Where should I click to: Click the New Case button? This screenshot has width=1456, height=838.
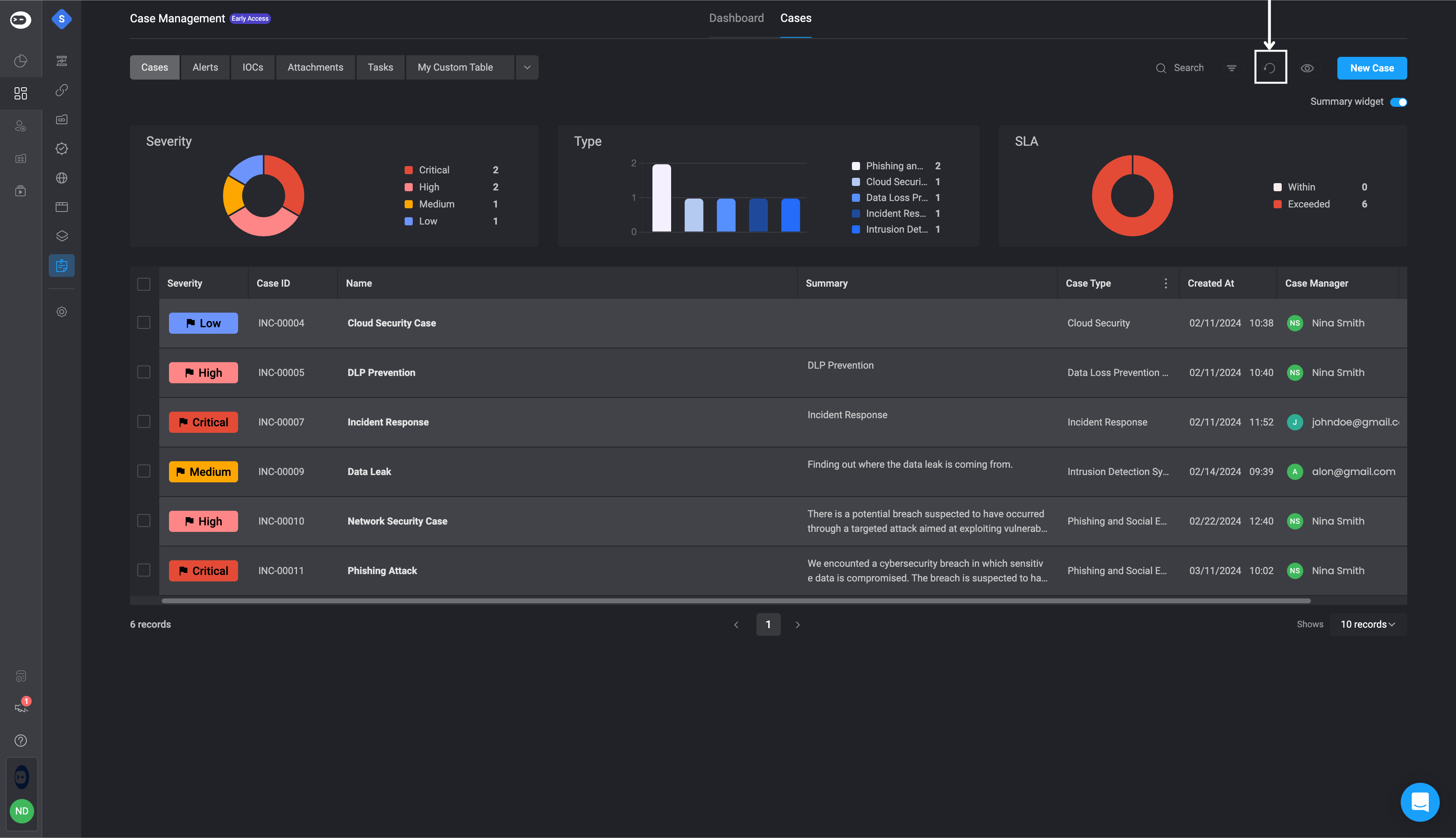coord(1371,68)
